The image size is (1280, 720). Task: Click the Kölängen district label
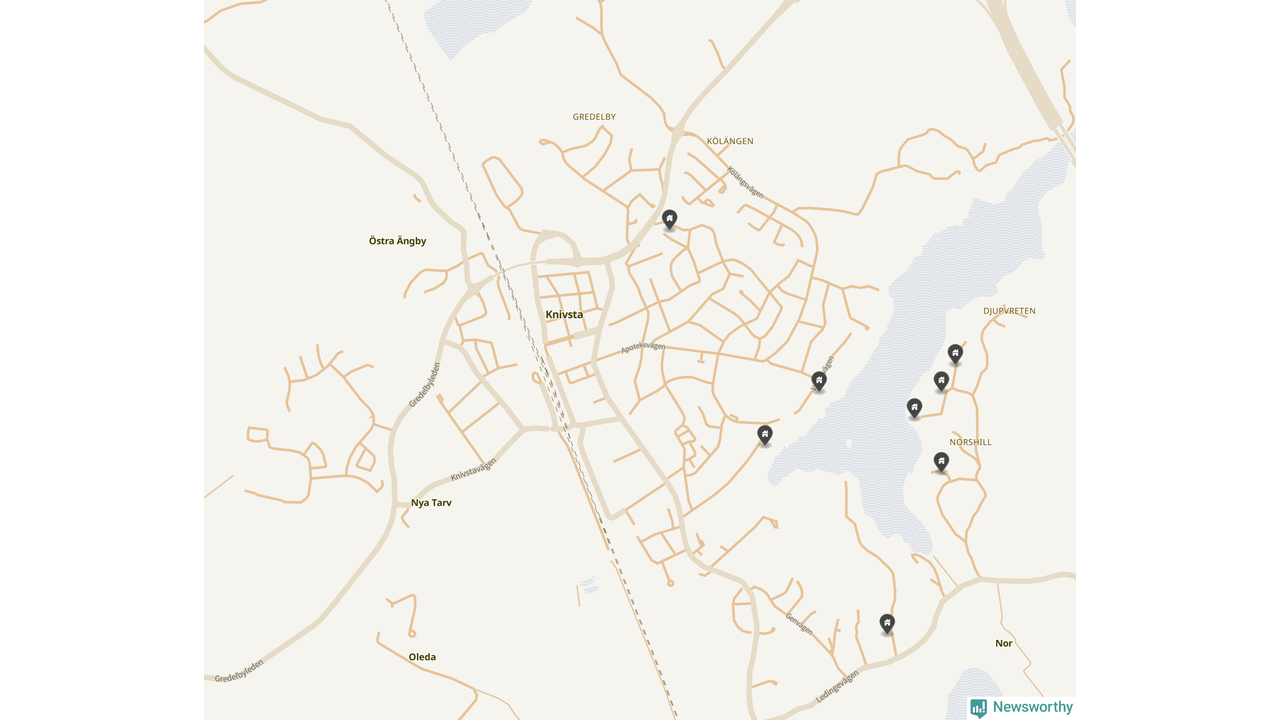coord(730,141)
